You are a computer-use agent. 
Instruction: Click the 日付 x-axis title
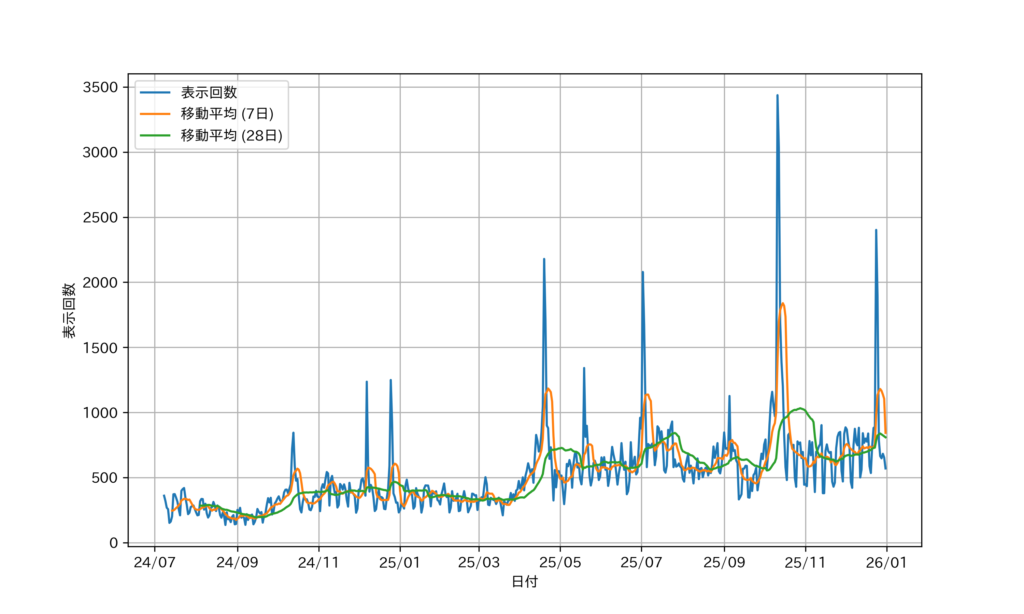(524, 581)
